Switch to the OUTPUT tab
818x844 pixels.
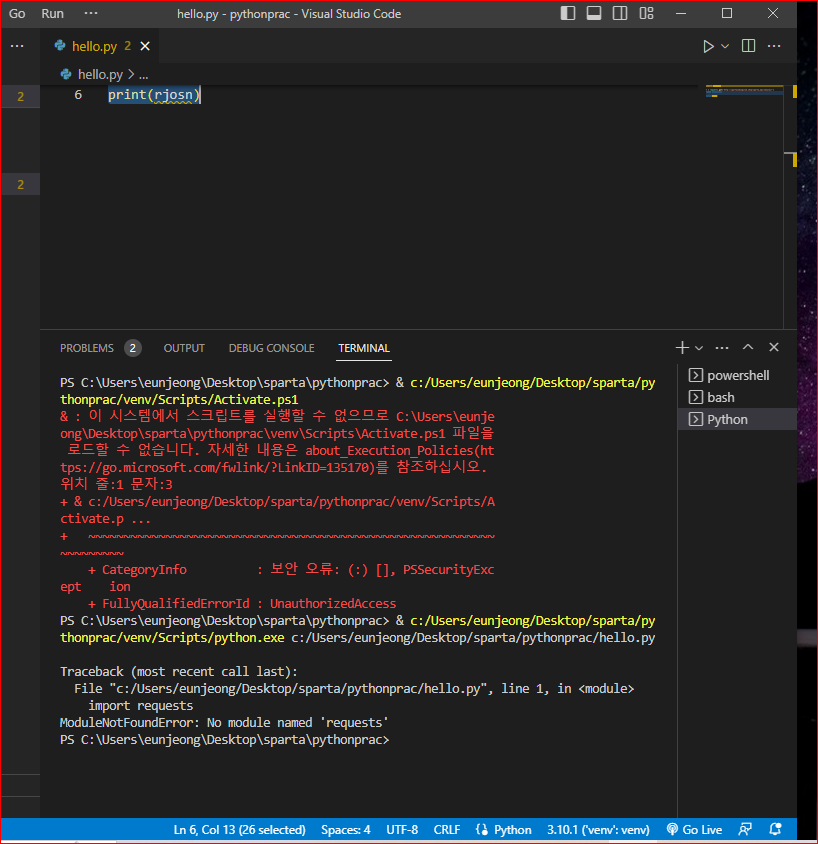(x=184, y=348)
